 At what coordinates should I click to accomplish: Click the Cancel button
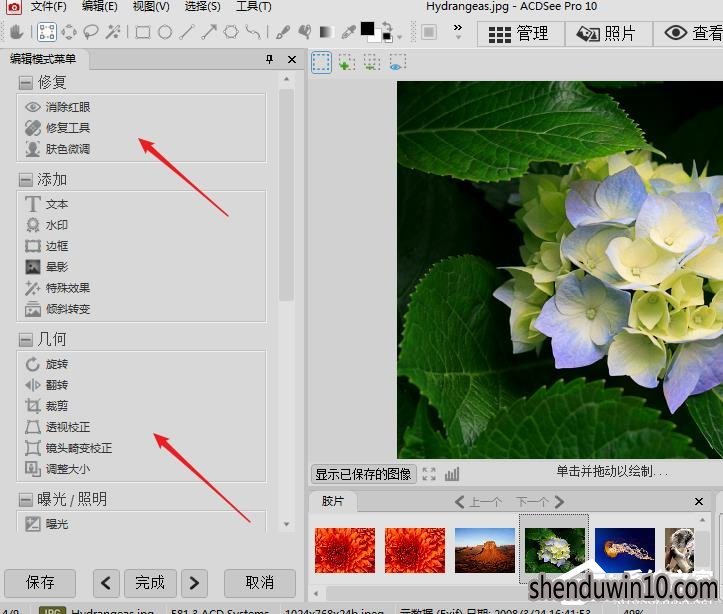[260, 583]
